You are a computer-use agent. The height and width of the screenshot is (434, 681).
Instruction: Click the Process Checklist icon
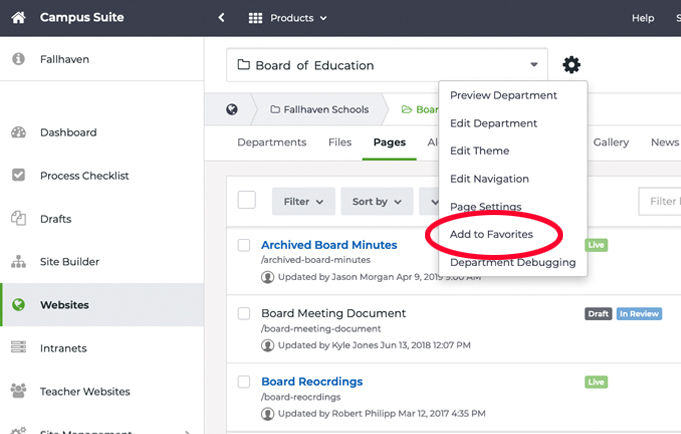point(18,175)
